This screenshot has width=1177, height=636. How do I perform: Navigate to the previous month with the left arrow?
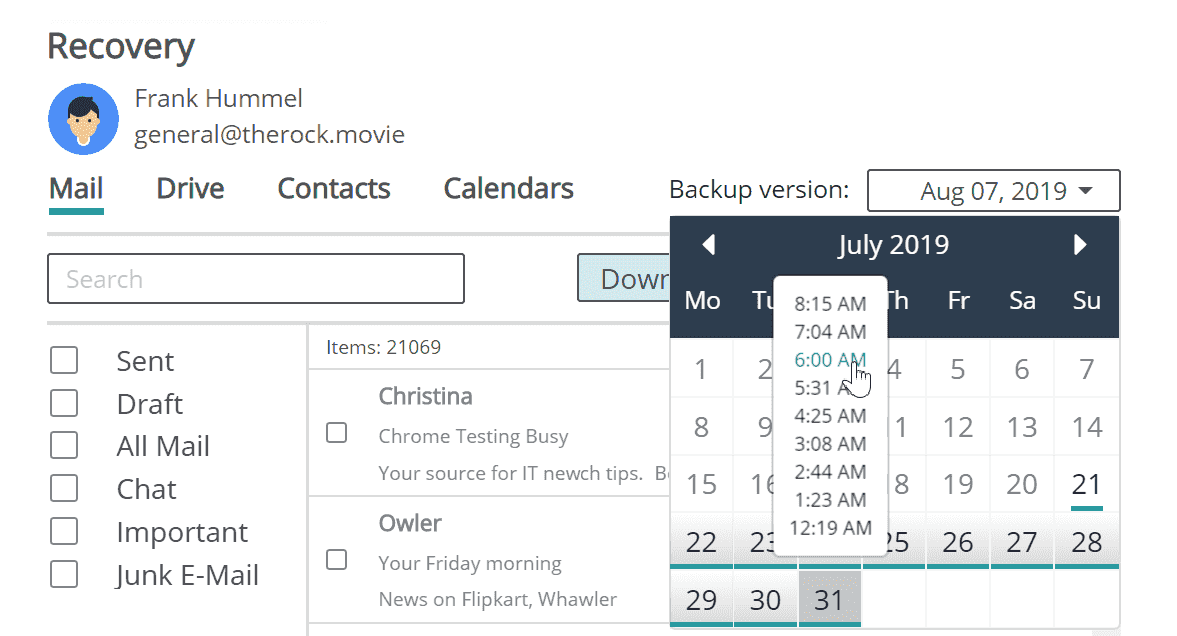pyautogui.click(x=708, y=244)
